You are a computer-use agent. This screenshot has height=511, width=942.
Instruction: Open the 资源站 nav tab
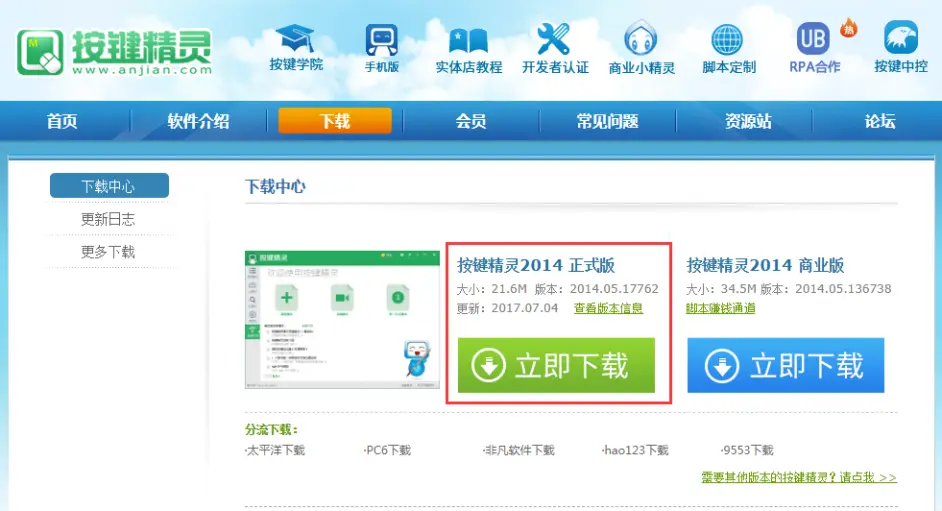748,121
